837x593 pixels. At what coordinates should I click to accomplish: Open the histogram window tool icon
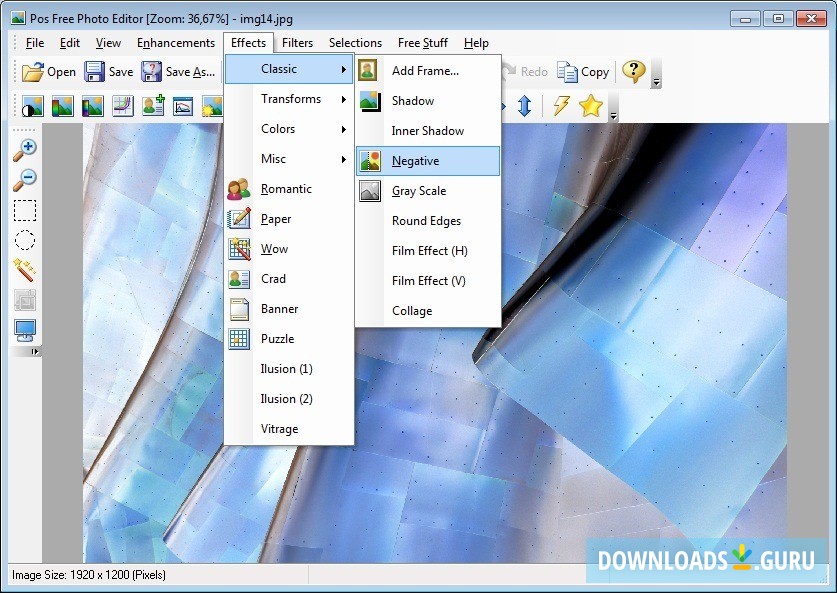click(x=183, y=106)
